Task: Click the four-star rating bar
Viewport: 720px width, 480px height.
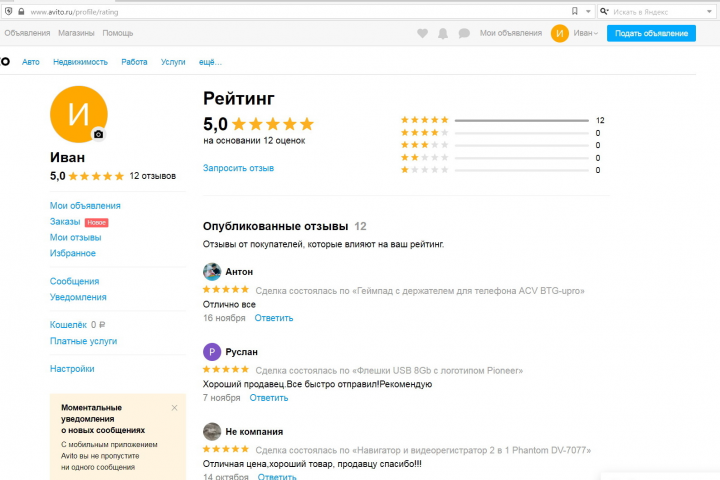Action: (x=522, y=133)
